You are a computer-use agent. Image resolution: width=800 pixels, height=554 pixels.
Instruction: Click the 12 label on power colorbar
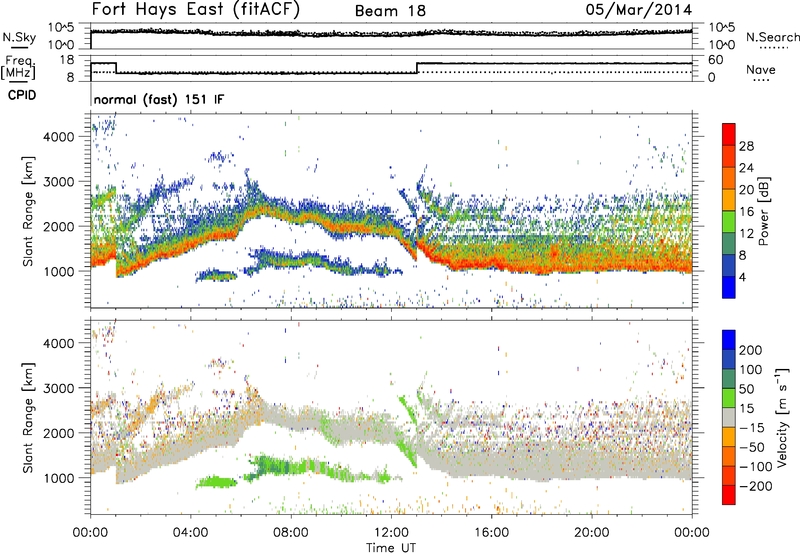click(x=746, y=234)
